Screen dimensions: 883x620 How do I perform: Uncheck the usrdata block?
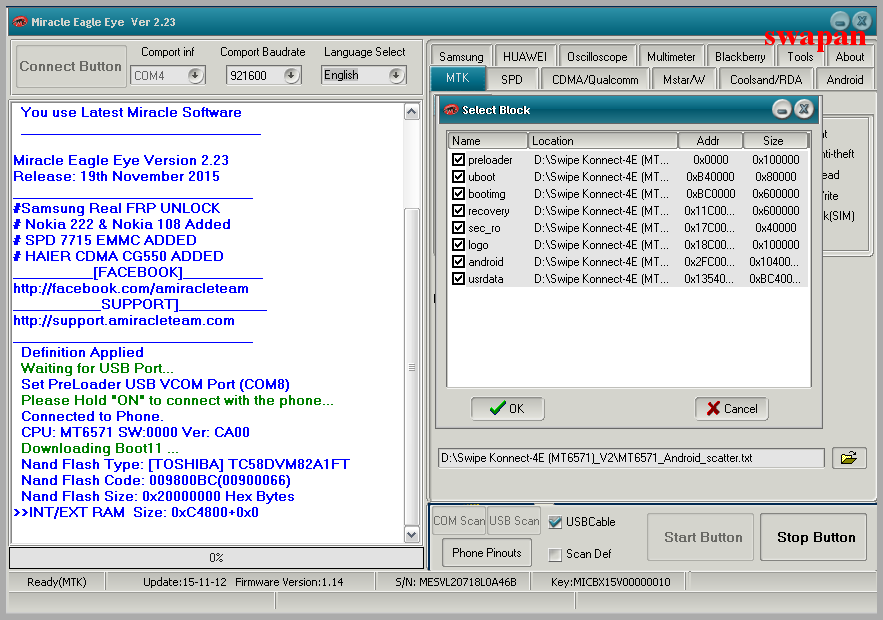pos(458,279)
